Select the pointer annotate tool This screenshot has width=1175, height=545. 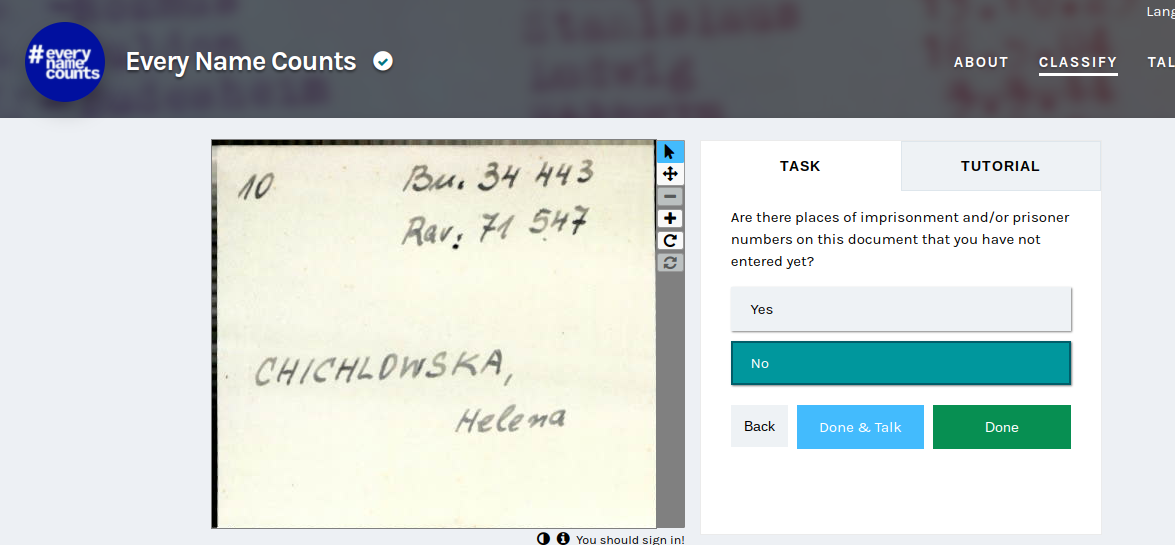[670, 152]
